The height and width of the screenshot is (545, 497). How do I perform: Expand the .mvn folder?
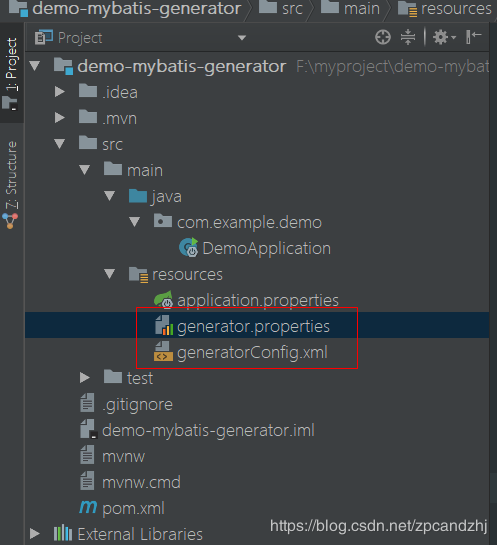60,118
